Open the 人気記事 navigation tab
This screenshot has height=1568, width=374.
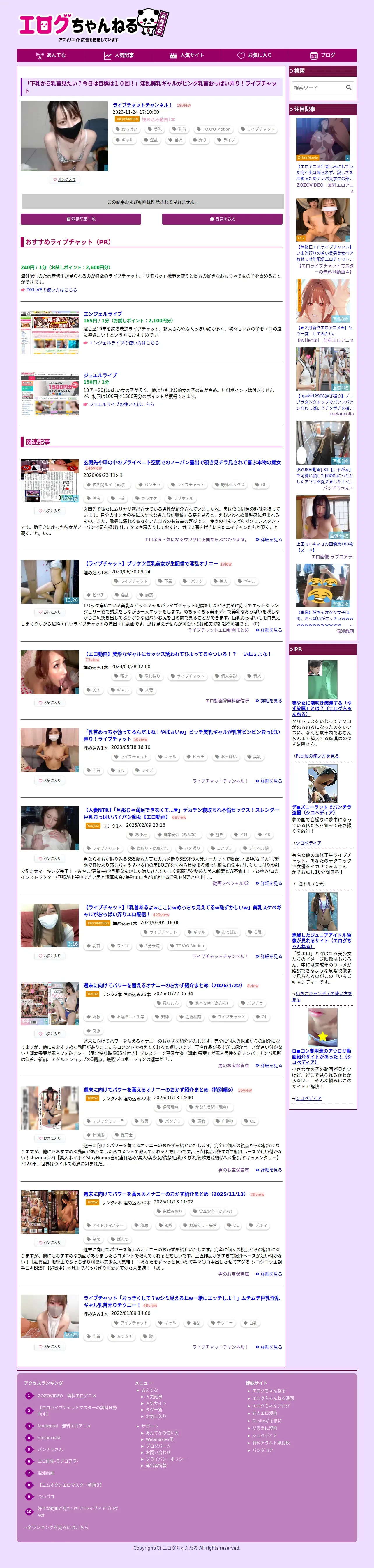[119, 55]
